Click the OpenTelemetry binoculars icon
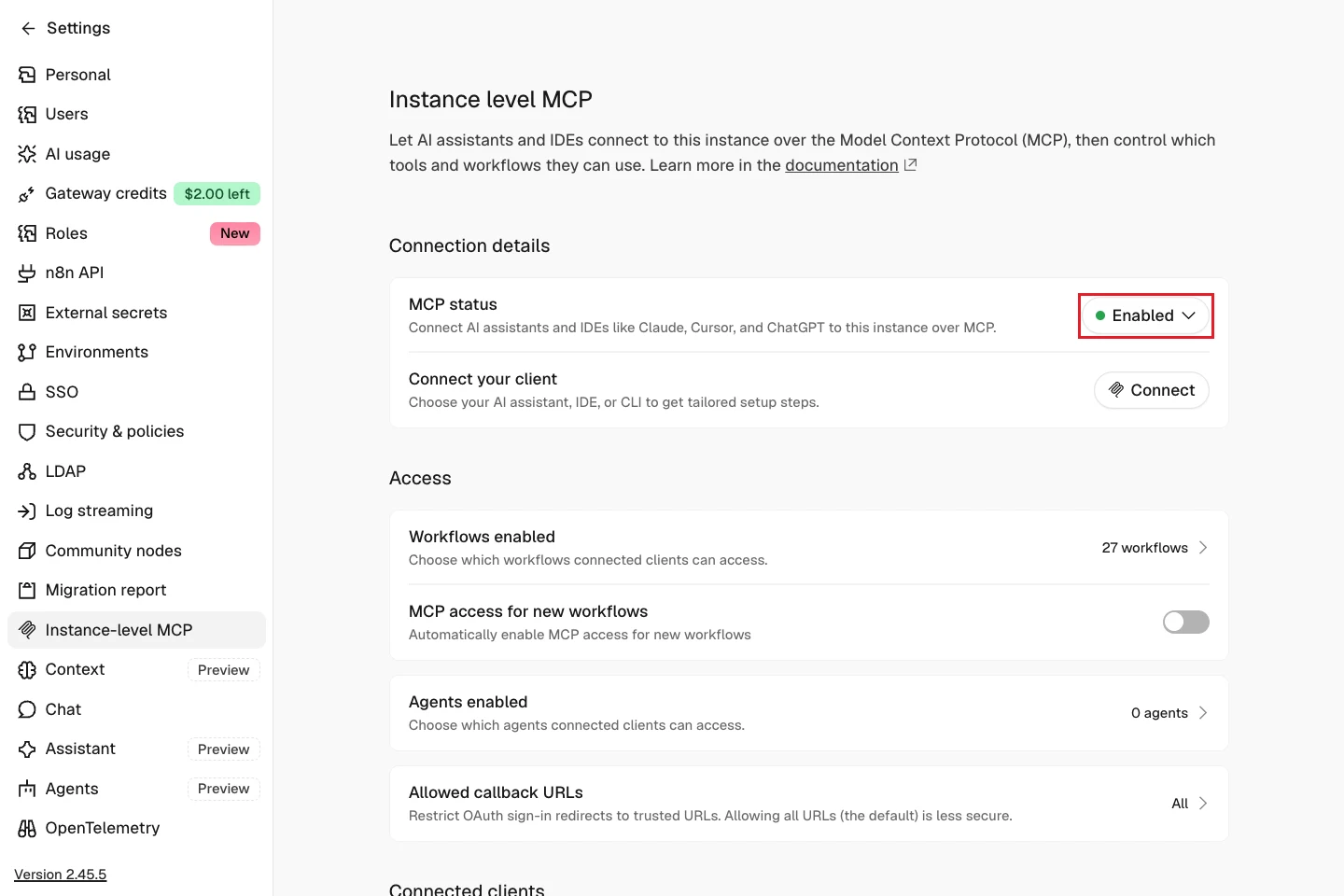The image size is (1344, 896). (27, 828)
